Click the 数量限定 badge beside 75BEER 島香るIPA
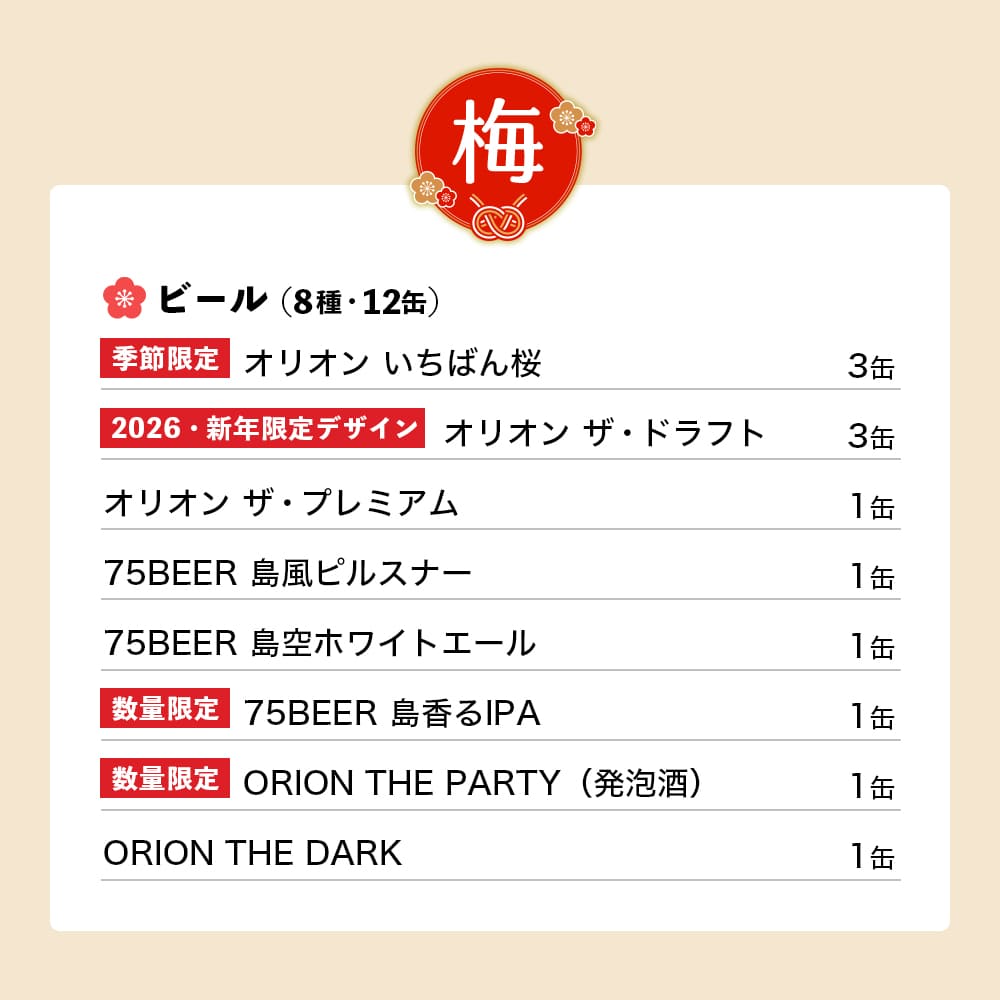 pos(165,711)
